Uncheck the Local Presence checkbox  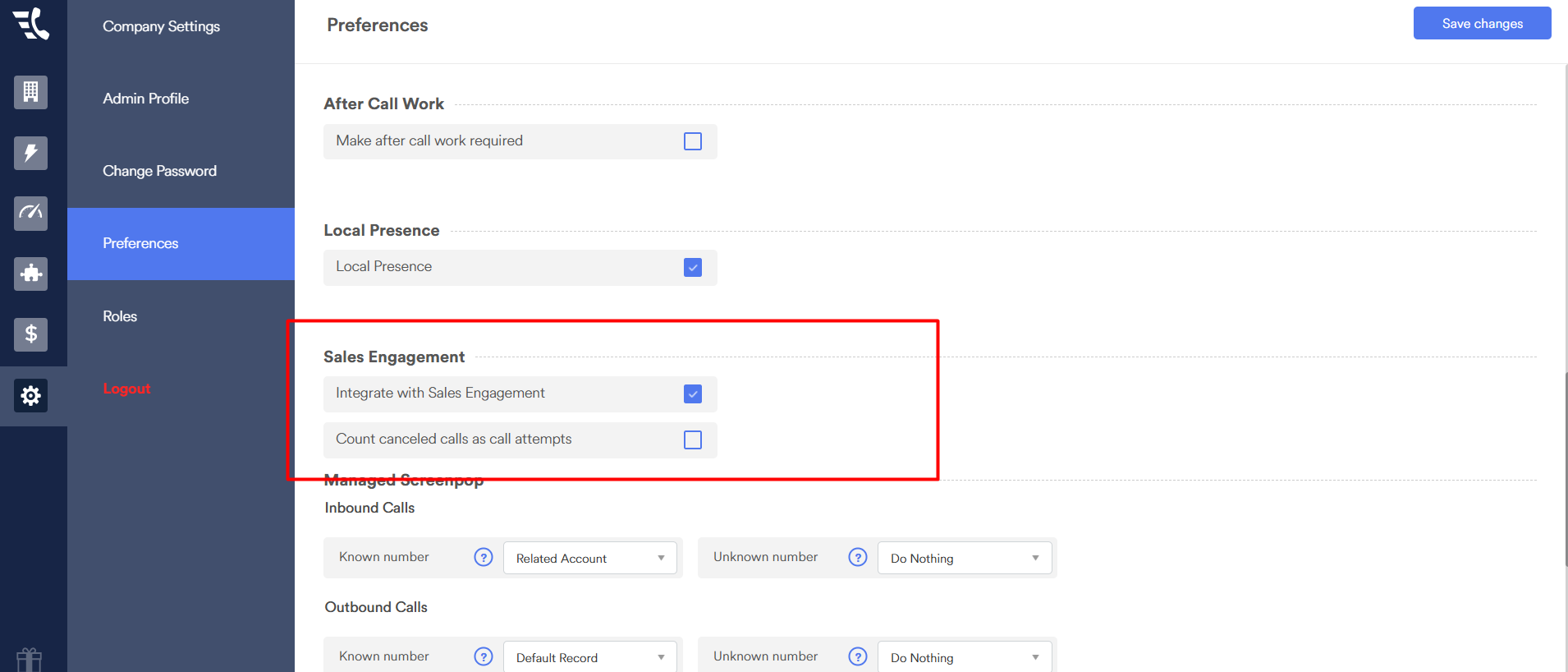pyautogui.click(x=693, y=268)
